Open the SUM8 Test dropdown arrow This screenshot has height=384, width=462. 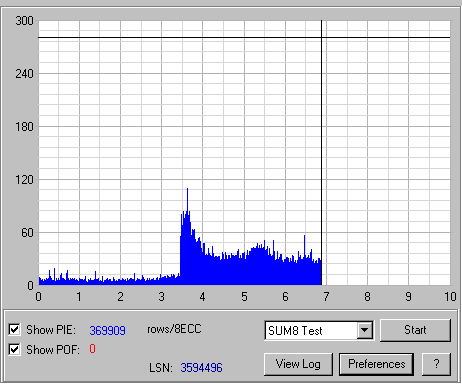pyautogui.click(x=365, y=330)
